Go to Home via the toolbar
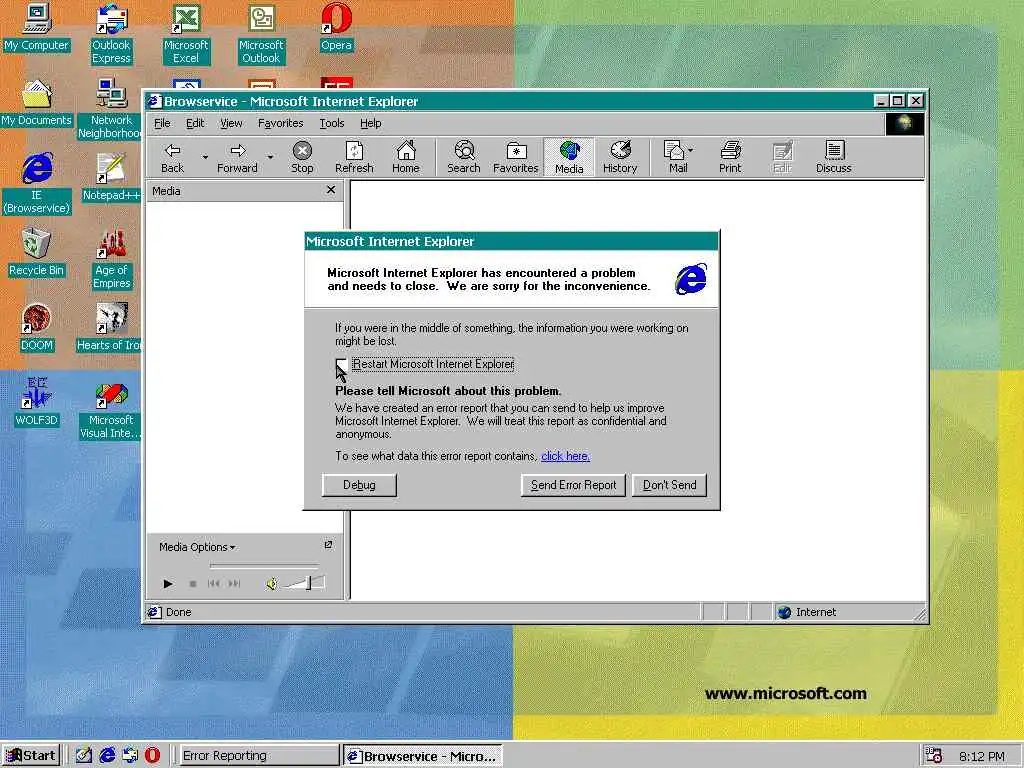This screenshot has height=768, width=1024. pyautogui.click(x=406, y=157)
